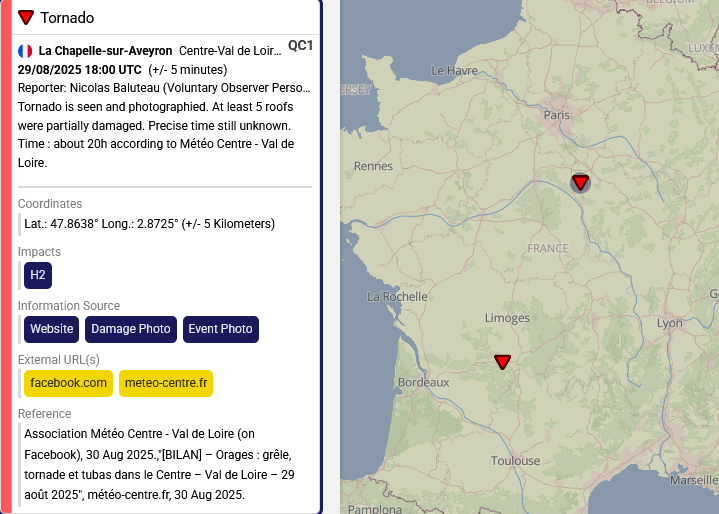This screenshot has width=719, height=514.
Task: Click the FRANCE country label on the map
Action: point(548,249)
